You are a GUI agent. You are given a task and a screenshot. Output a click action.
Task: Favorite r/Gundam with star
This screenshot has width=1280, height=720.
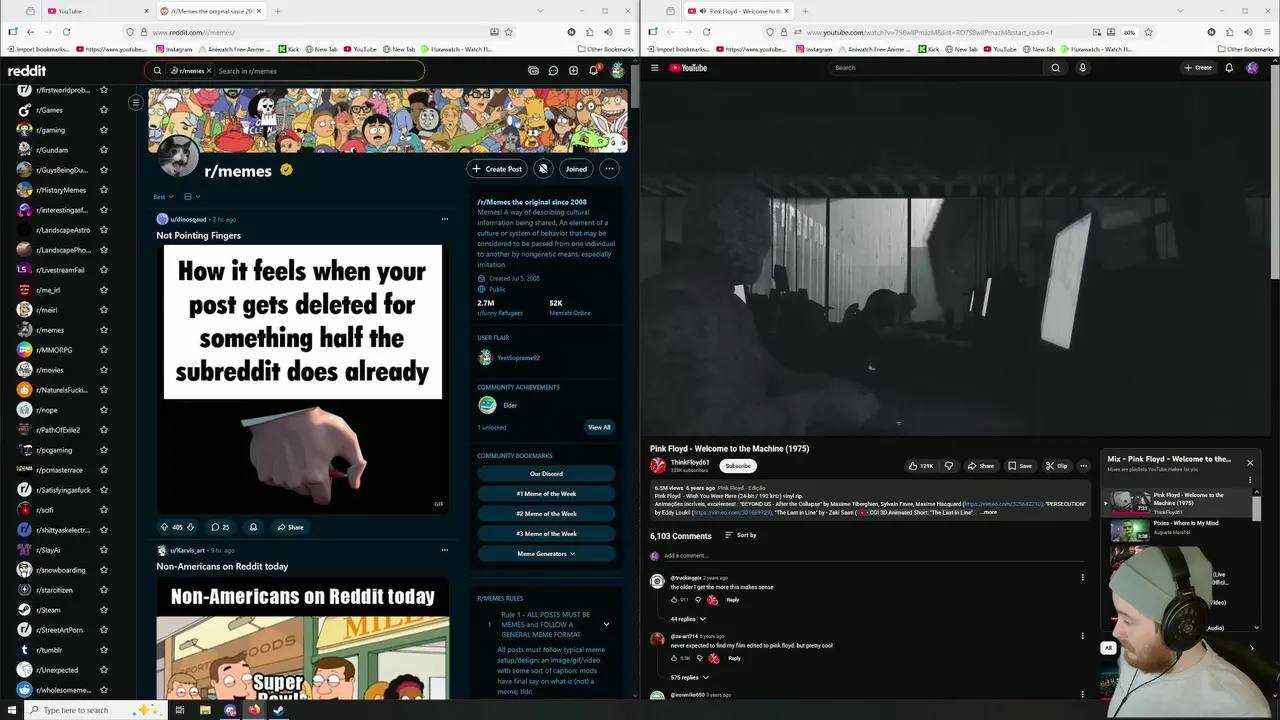tap(103, 150)
